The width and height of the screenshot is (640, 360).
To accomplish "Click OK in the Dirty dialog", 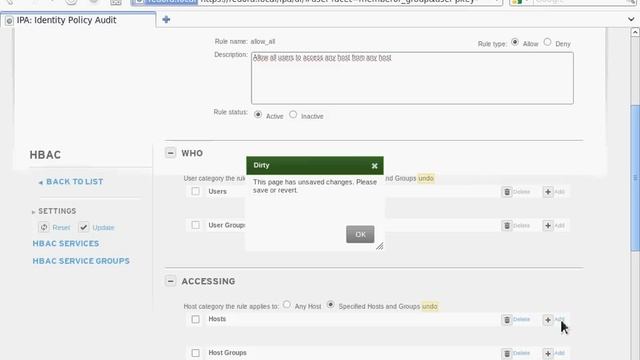I will click(x=360, y=234).
